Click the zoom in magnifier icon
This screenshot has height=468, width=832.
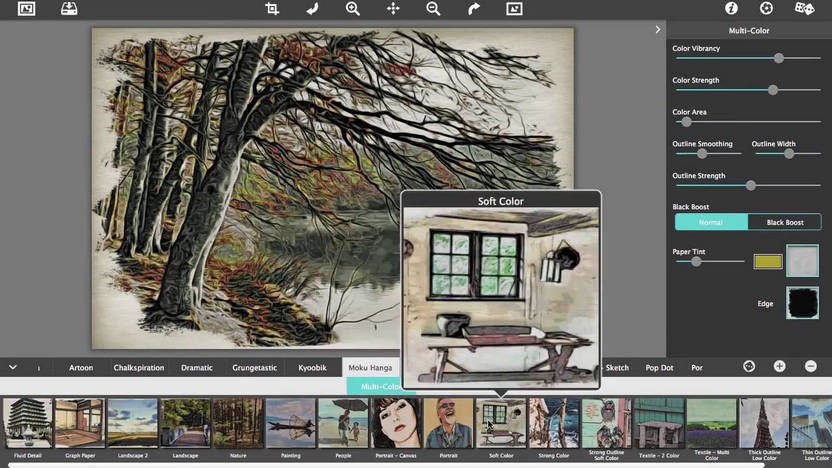click(x=353, y=9)
